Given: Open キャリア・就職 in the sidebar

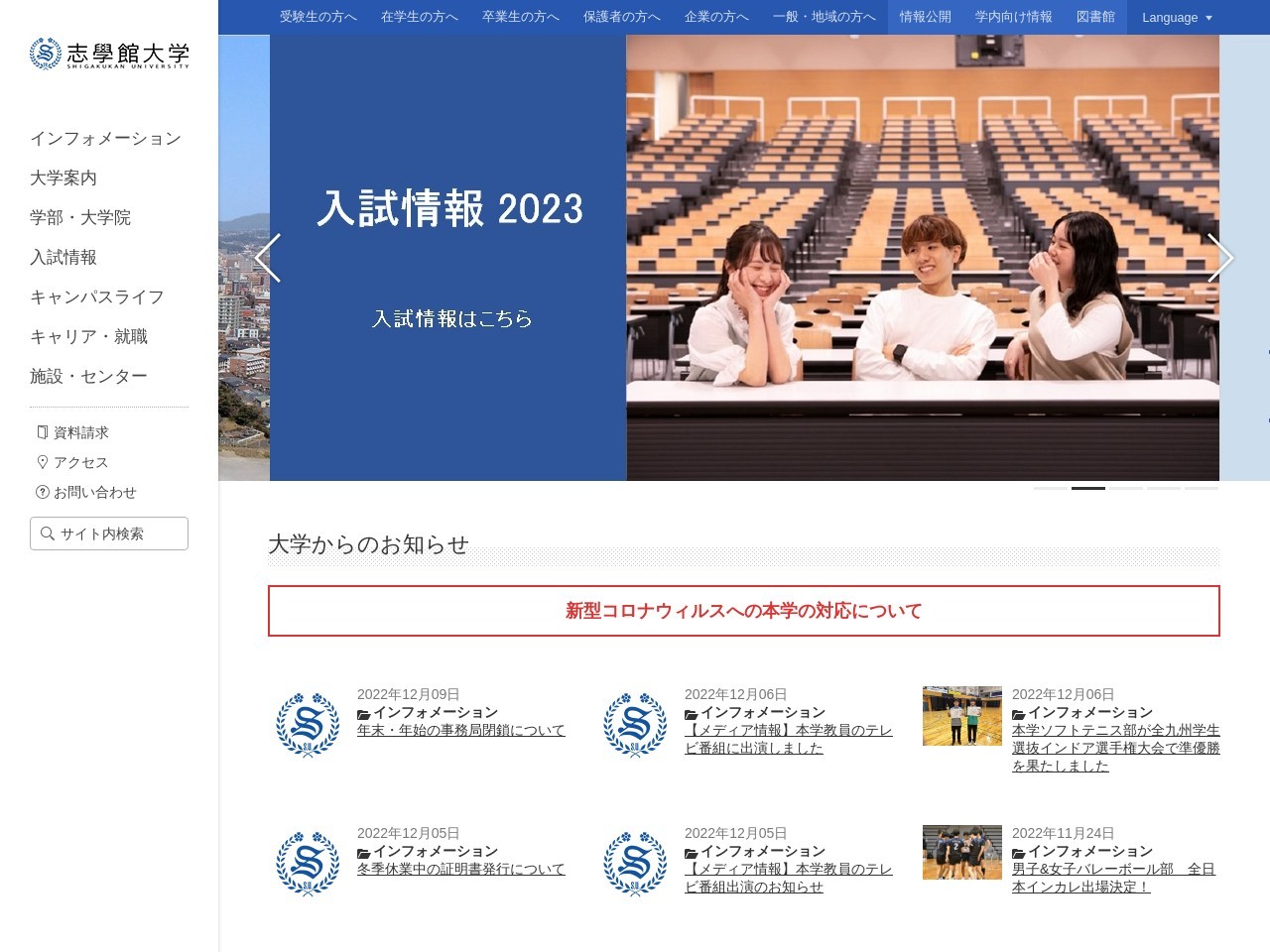Looking at the screenshot, I should [88, 336].
